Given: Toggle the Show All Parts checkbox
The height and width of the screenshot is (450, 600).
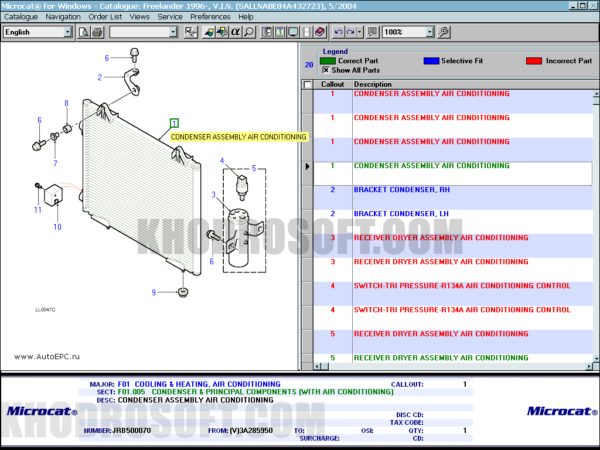Looking at the screenshot, I should pos(326,70).
